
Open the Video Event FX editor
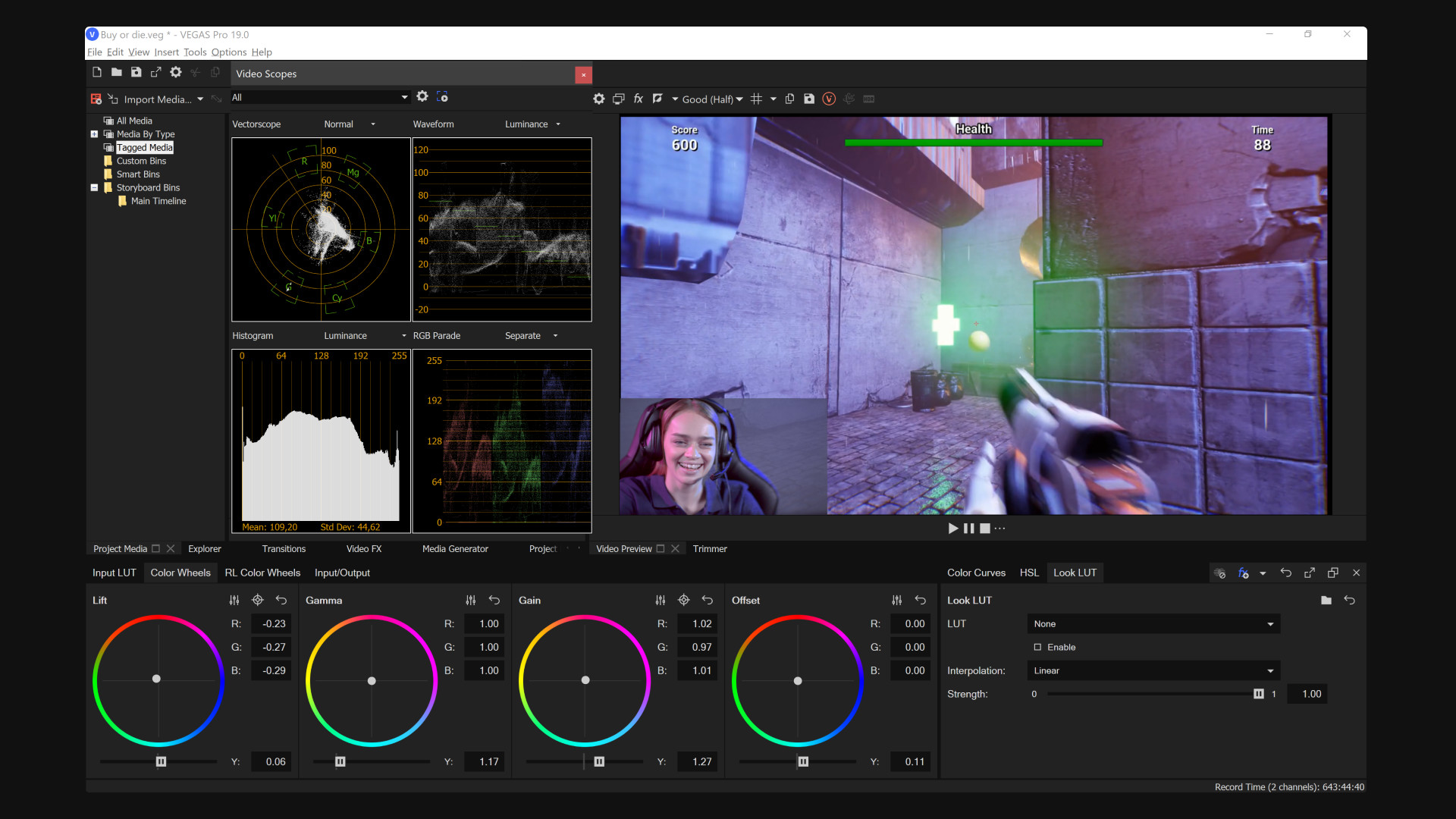pos(638,99)
